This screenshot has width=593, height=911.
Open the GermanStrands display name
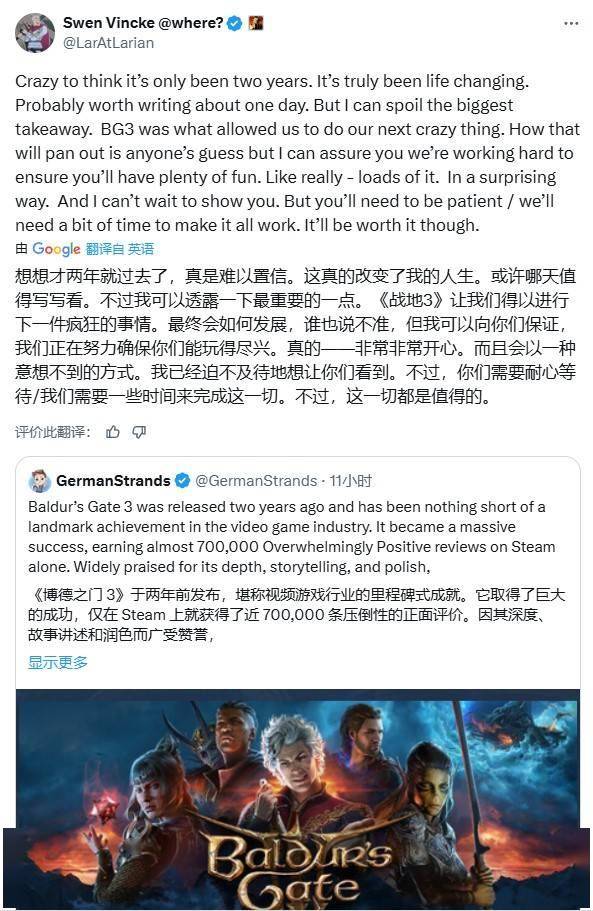113,481
